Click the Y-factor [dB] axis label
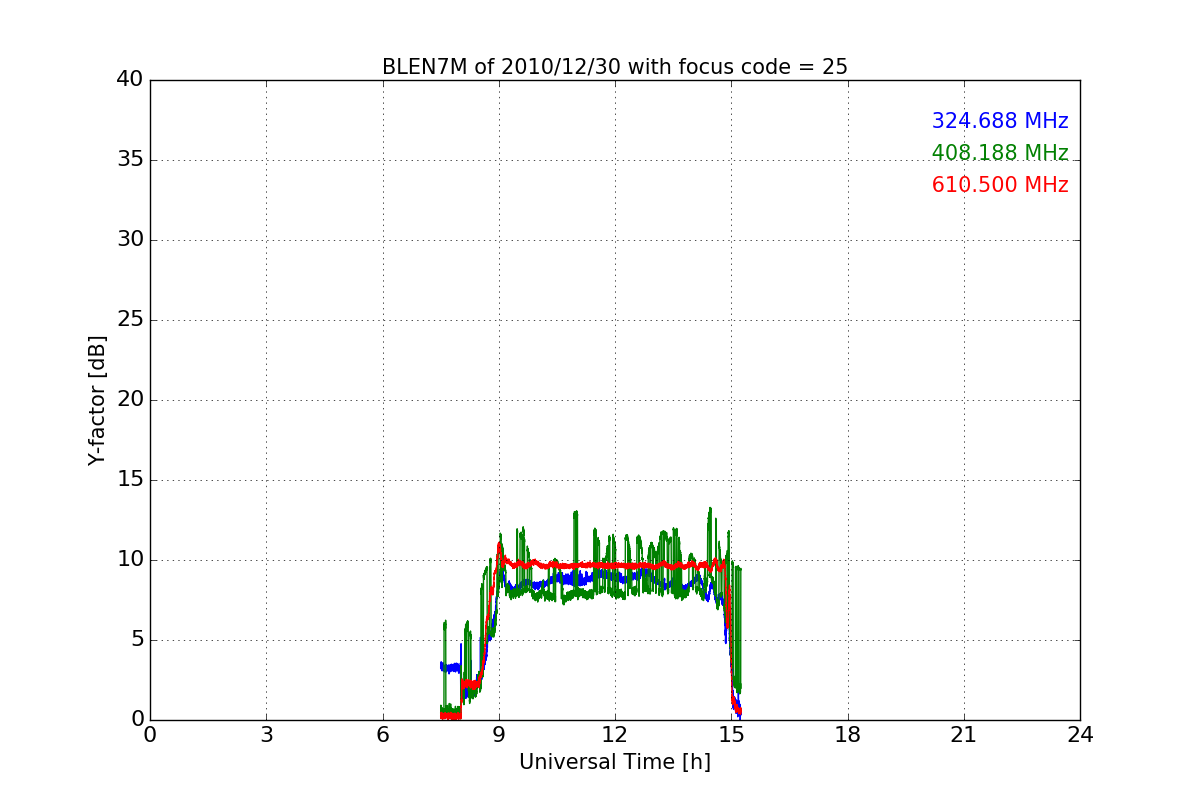The height and width of the screenshot is (800, 1200). (97, 400)
